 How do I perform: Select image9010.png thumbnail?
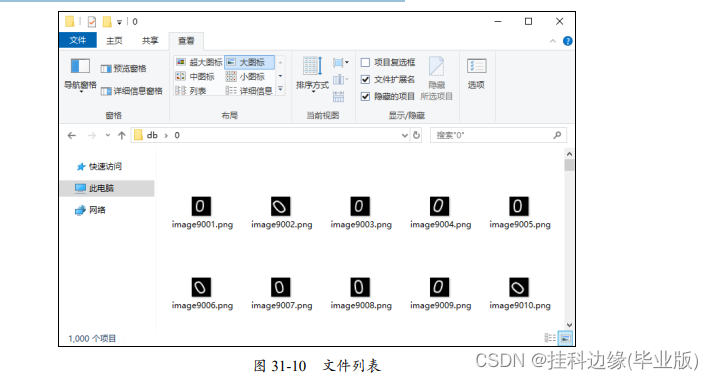518,287
